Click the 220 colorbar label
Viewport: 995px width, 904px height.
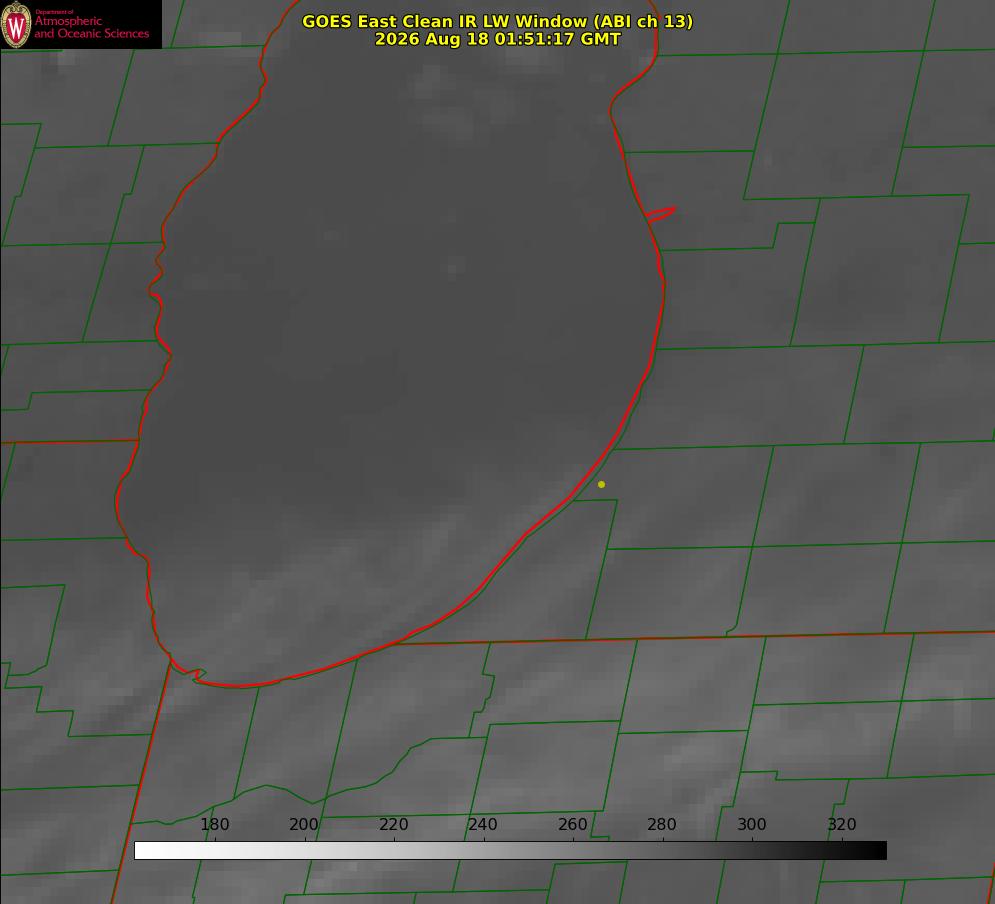[393, 824]
